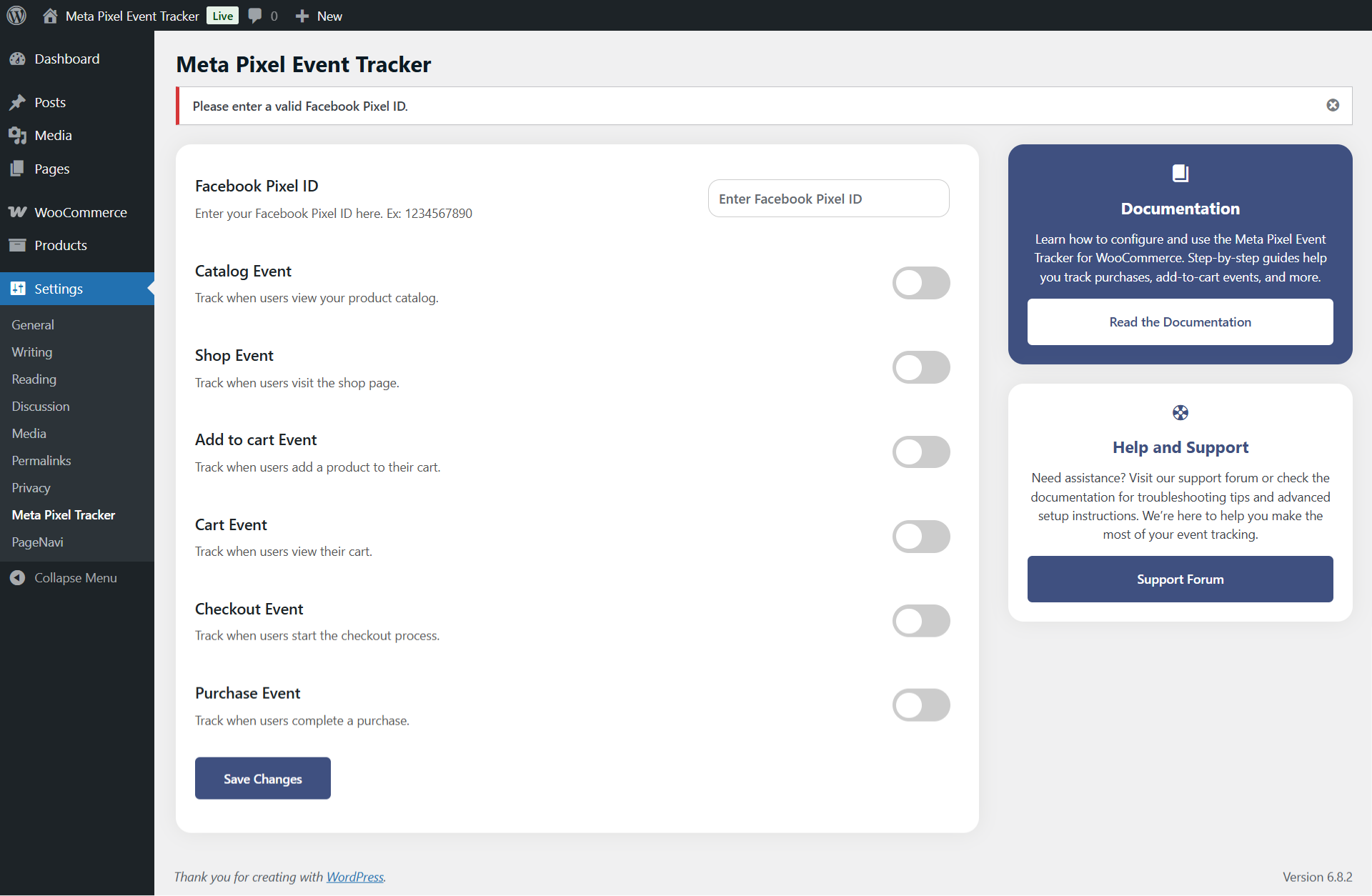Viewport: 1372px width, 896px height.
Task: Turn on the Add to cart Event toggle
Action: click(x=921, y=452)
